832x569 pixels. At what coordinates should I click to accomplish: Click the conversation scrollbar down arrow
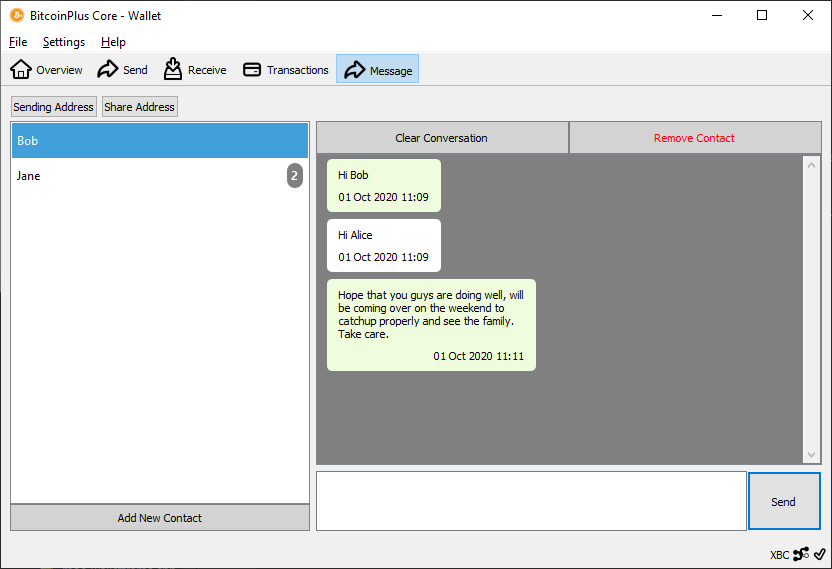(x=811, y=454)
